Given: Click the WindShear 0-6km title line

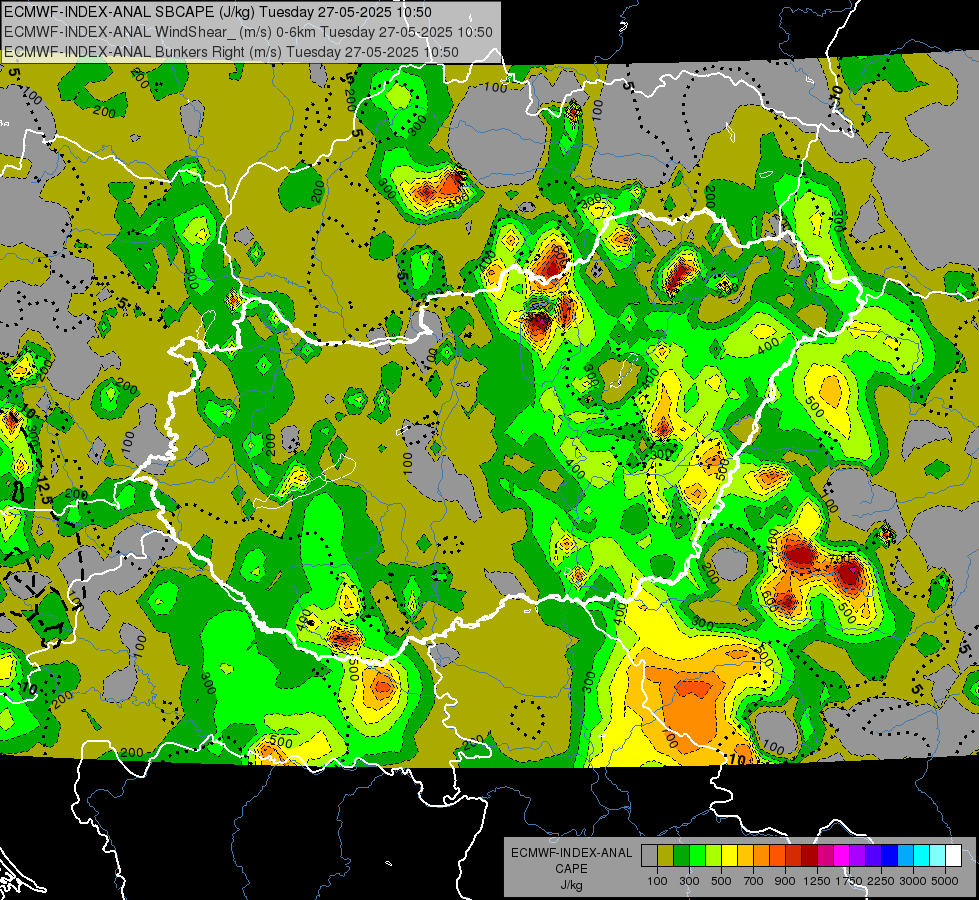Looking at the screenshot, I should (x=248, y=32).
